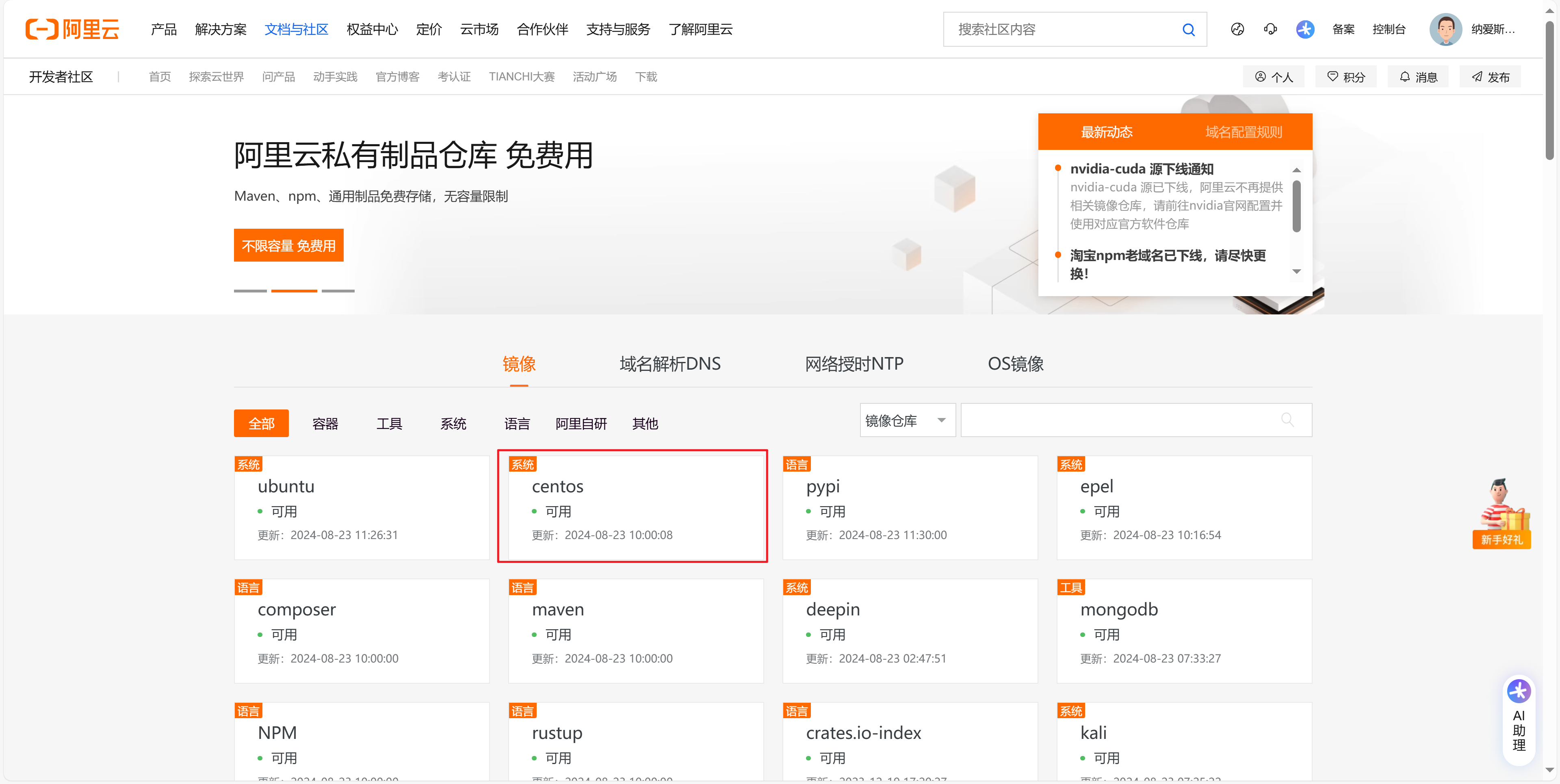Click the mirror search magnifier icon
This screenshot has width=1560, height=784.
tap(1287, 420)
